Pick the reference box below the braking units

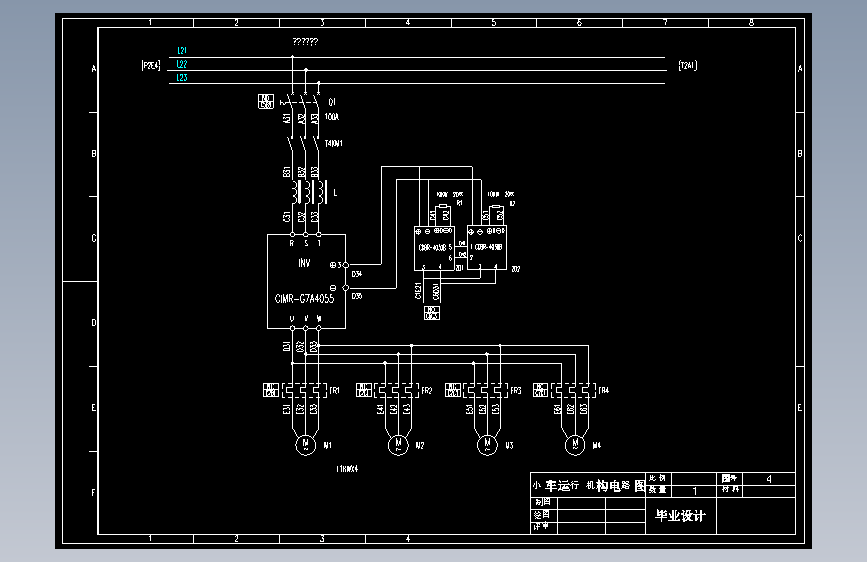coord(432,313)
